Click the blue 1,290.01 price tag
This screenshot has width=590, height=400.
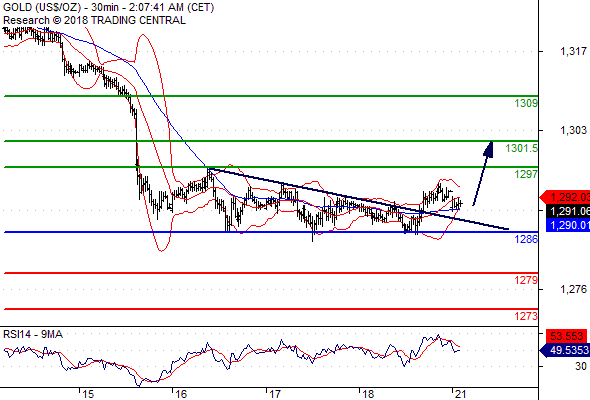(x=567, y=225)
